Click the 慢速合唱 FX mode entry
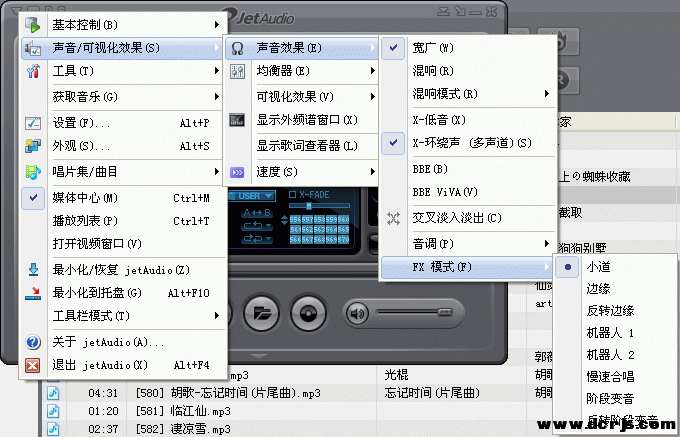This screenshot has height=437, width=680. [609, 376]
